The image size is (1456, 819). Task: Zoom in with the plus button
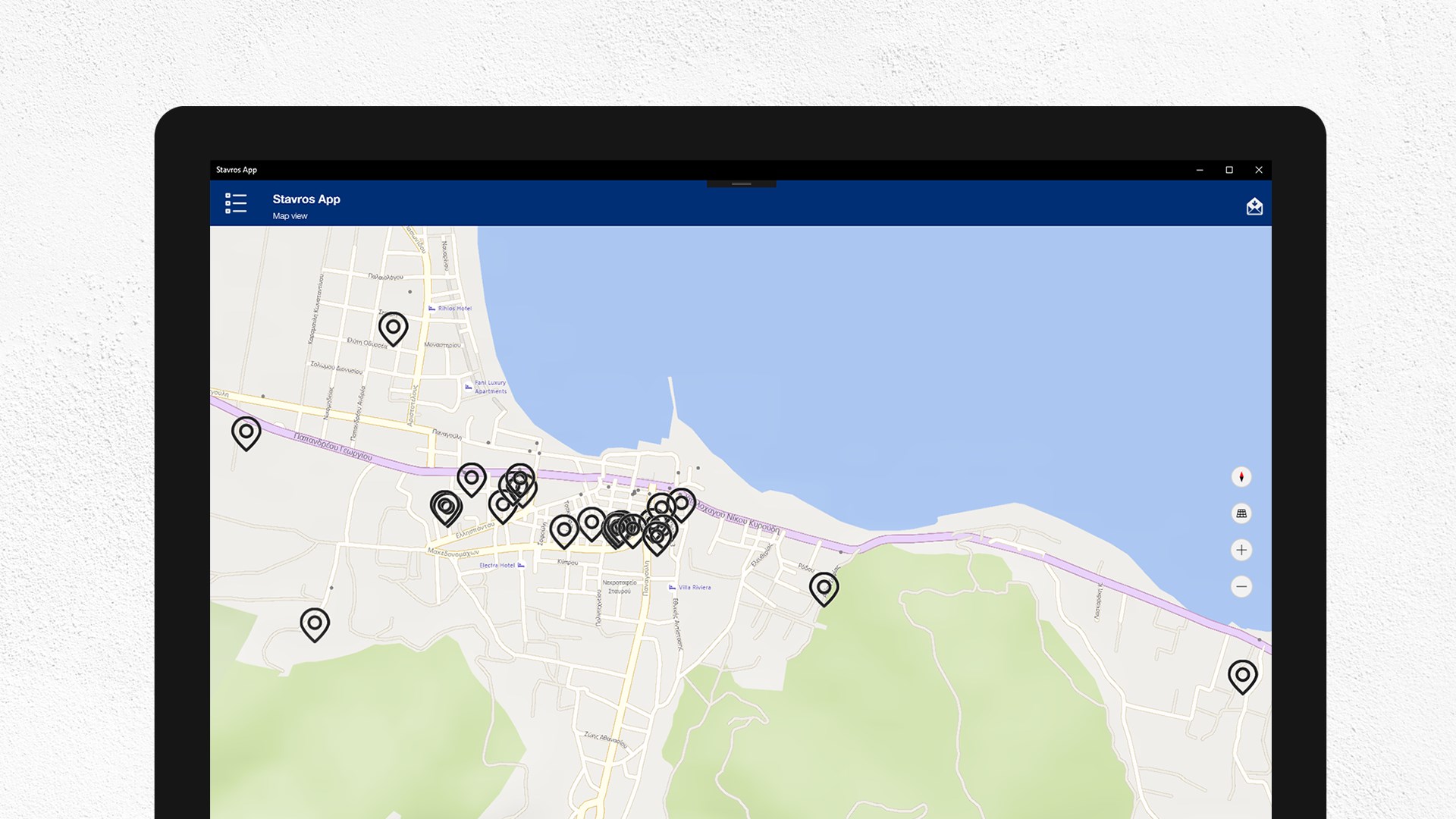tap(1241, 550)
